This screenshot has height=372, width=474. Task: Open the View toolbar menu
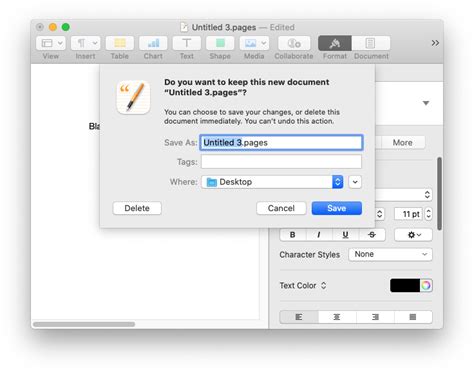click(x=51, y=43)
